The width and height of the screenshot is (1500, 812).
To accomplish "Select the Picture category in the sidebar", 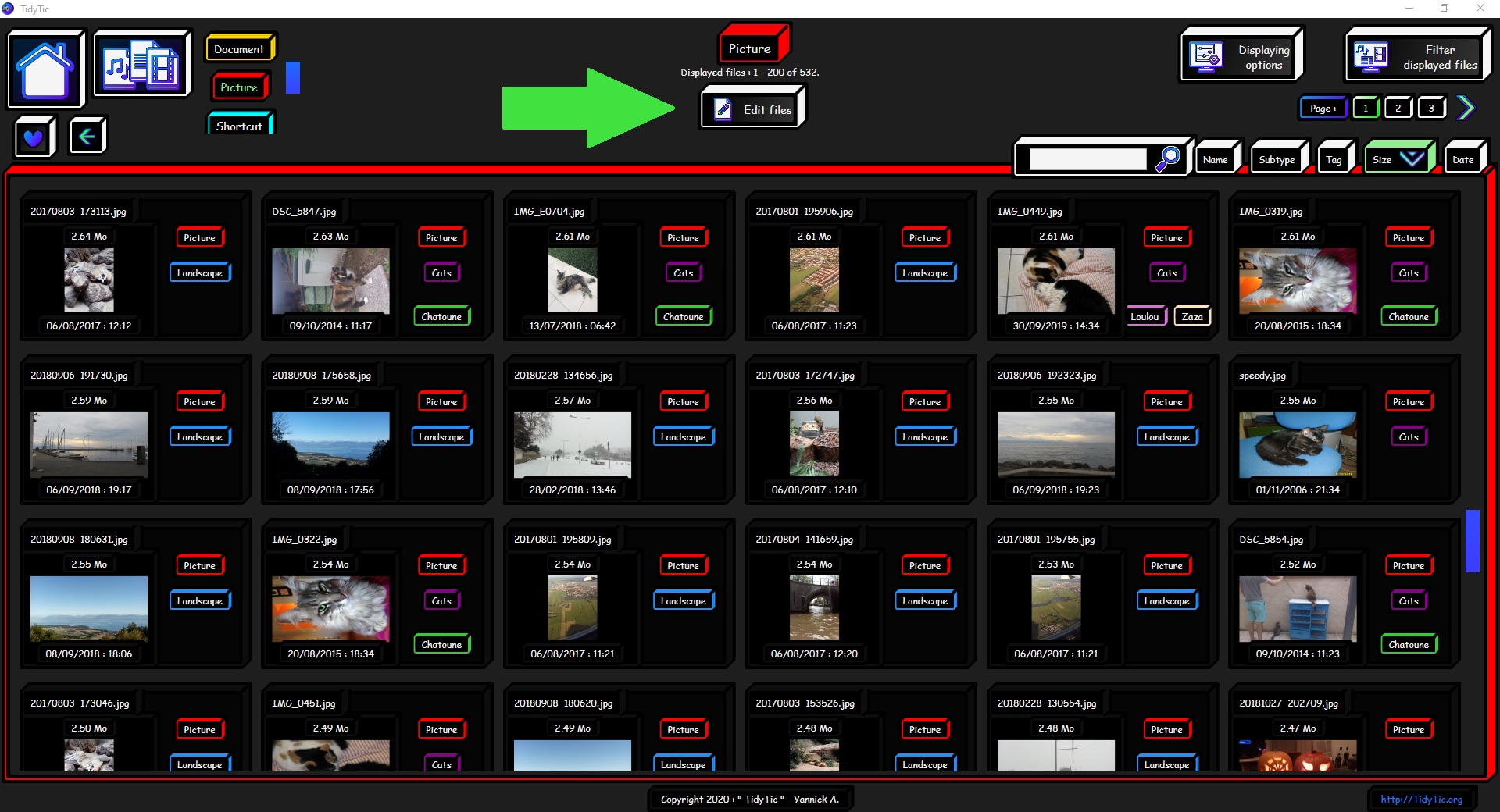I will point(239,87).
